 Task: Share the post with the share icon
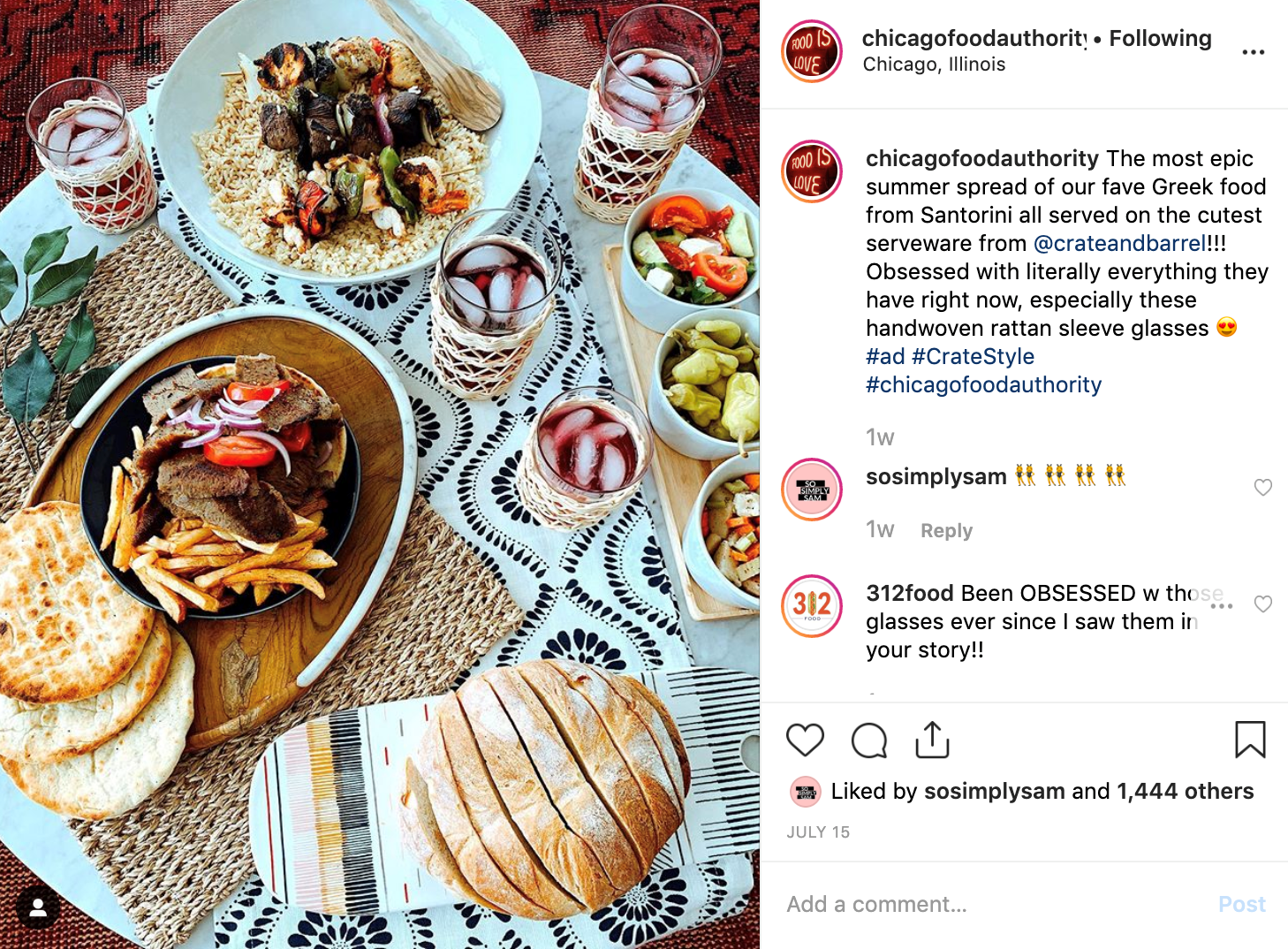[x=932, y=740]
